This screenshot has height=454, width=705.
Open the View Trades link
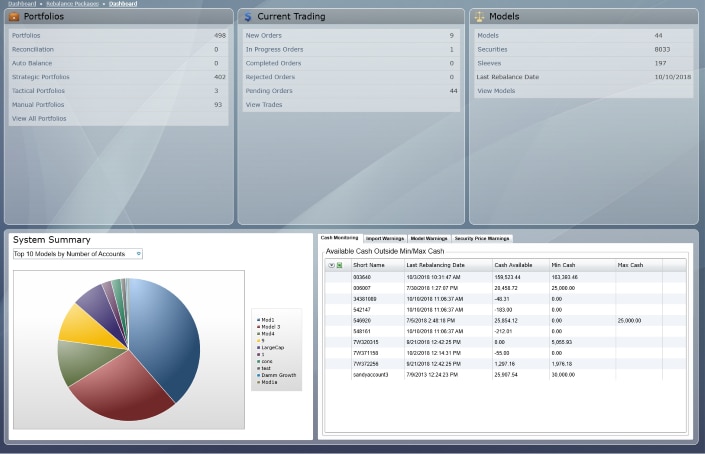tap(264, 105)
